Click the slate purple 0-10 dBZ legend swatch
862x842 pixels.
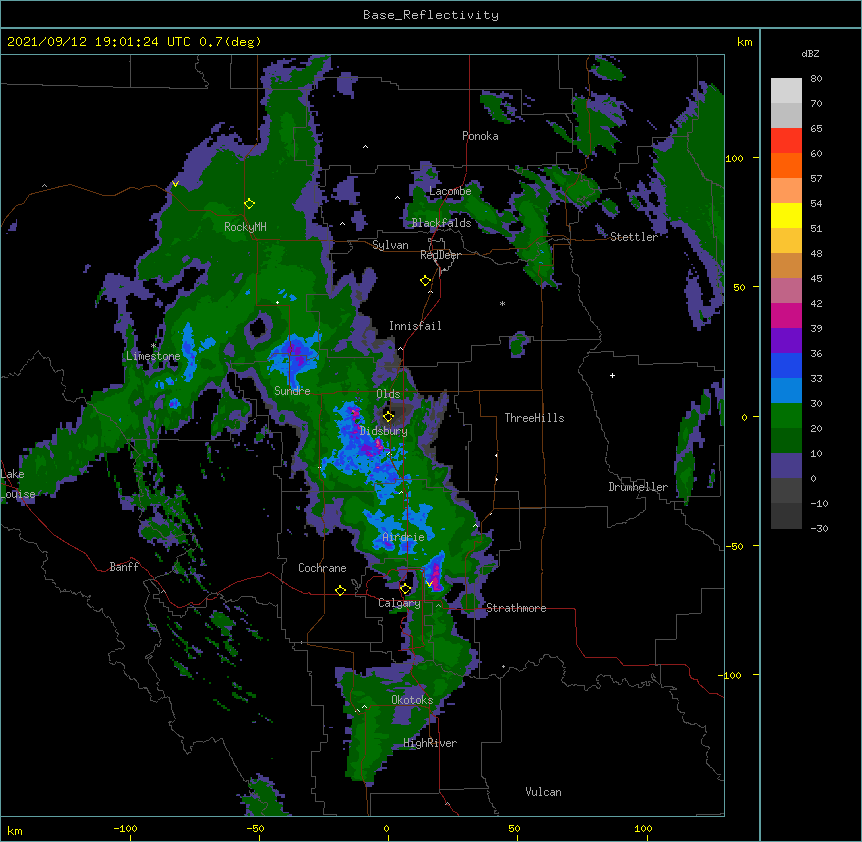click(786, 466)
